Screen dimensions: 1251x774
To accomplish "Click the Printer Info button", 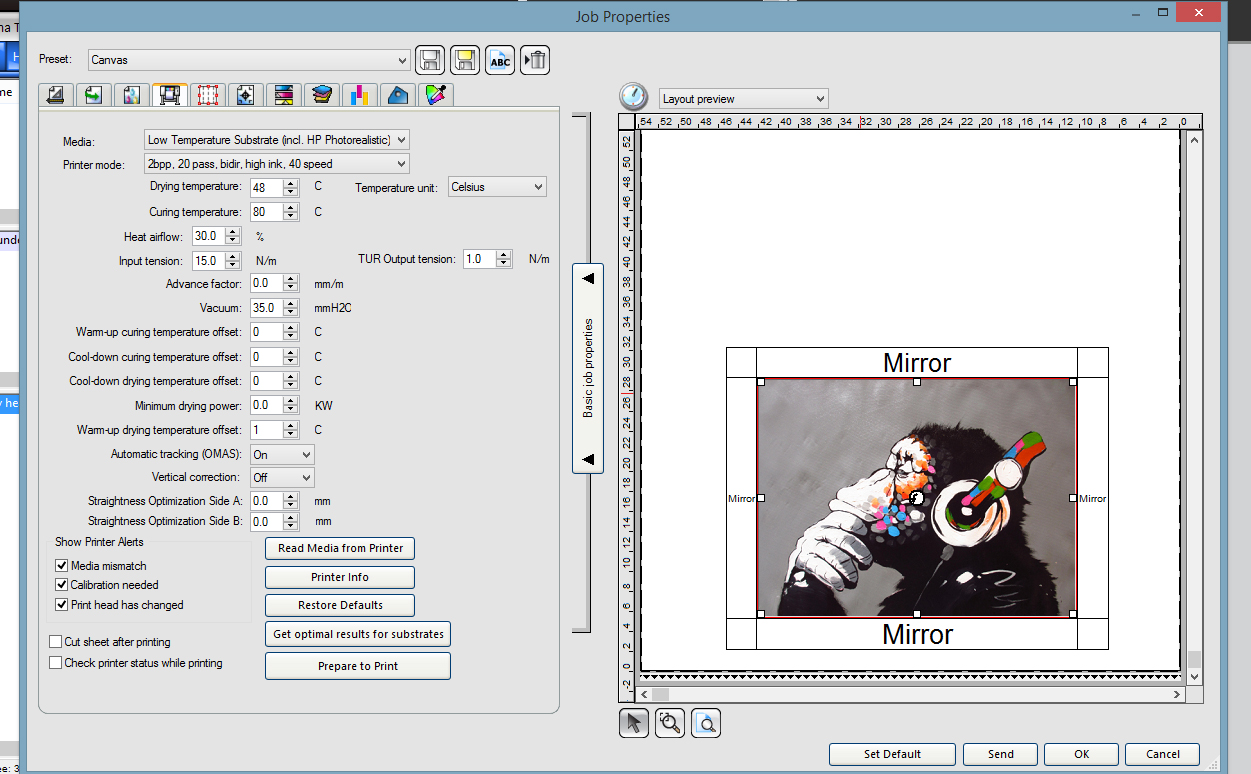I will click(340, 577).
